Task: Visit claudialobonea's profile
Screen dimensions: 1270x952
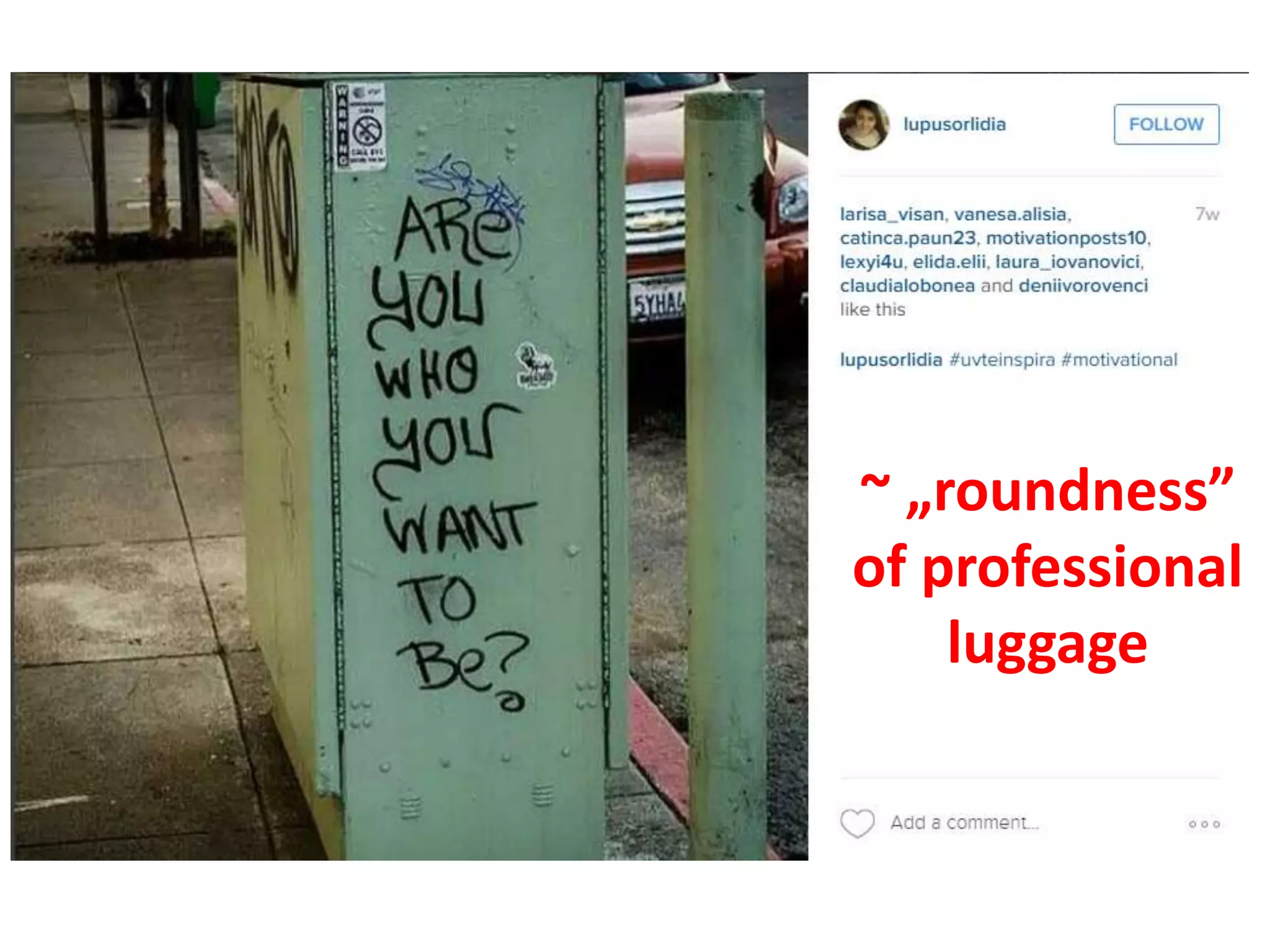Action: pyautogui.click(x=907, y=286)
